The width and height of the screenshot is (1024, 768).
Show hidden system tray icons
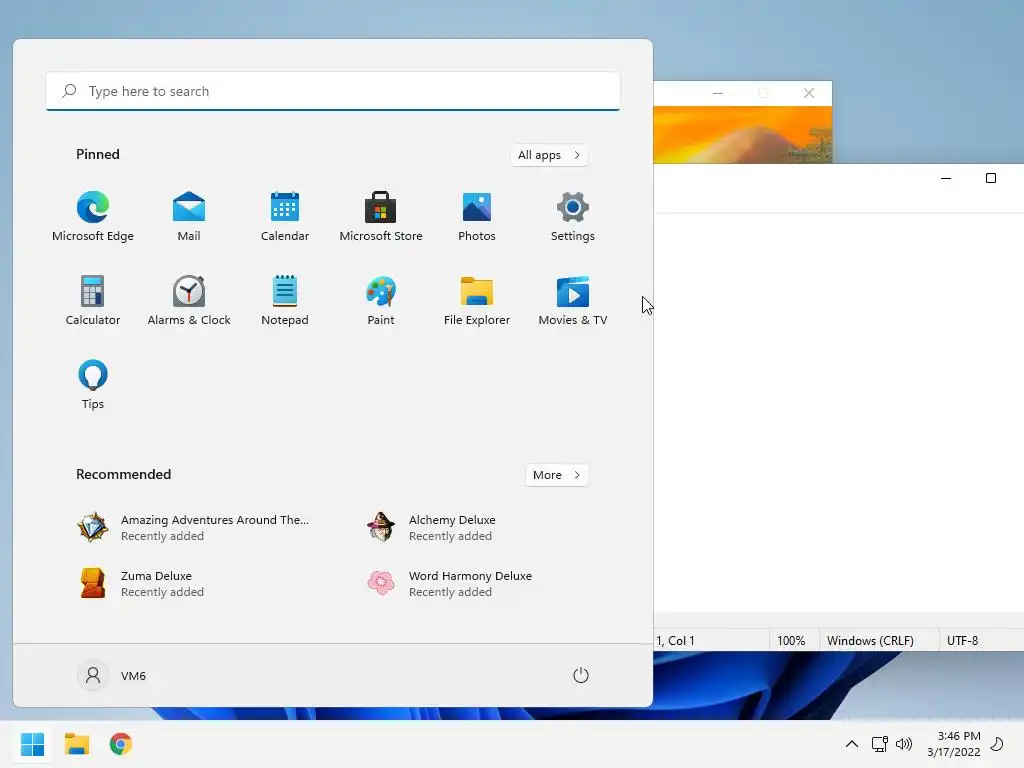click(852, 744)
